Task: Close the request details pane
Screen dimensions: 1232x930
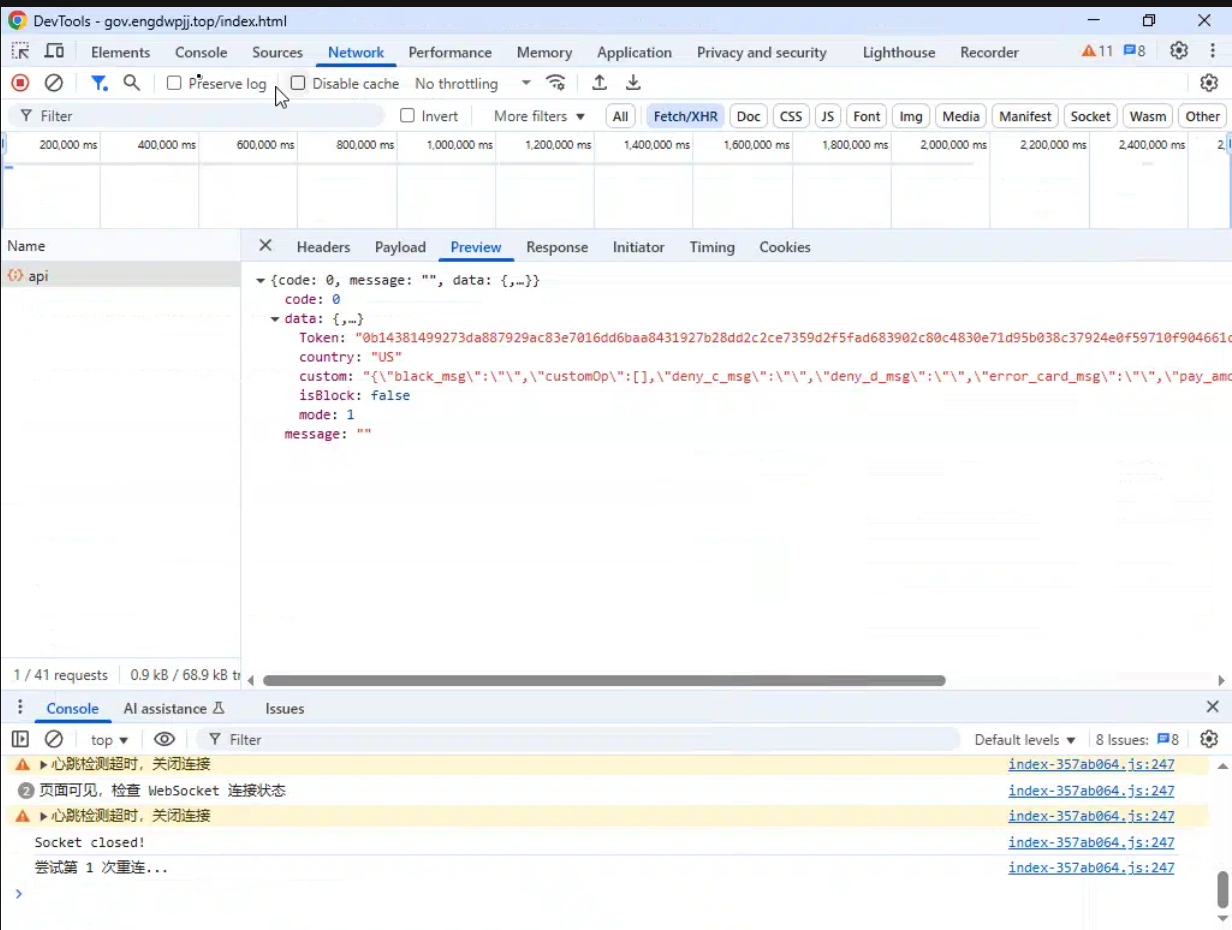Action: click(x=265, y=246)
